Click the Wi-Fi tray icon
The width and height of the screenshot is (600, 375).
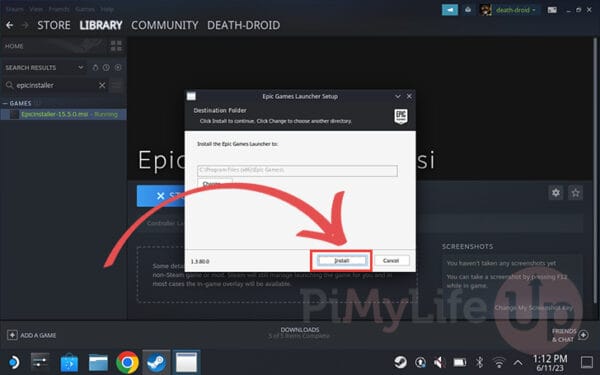pos(499,362)
